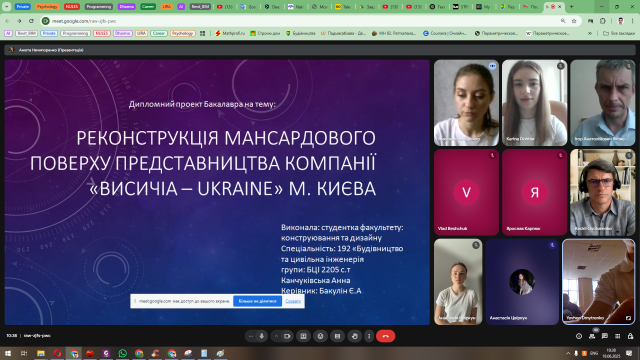
Task: Open Mathprofi.ru bookmark
Action: (230, 33)
